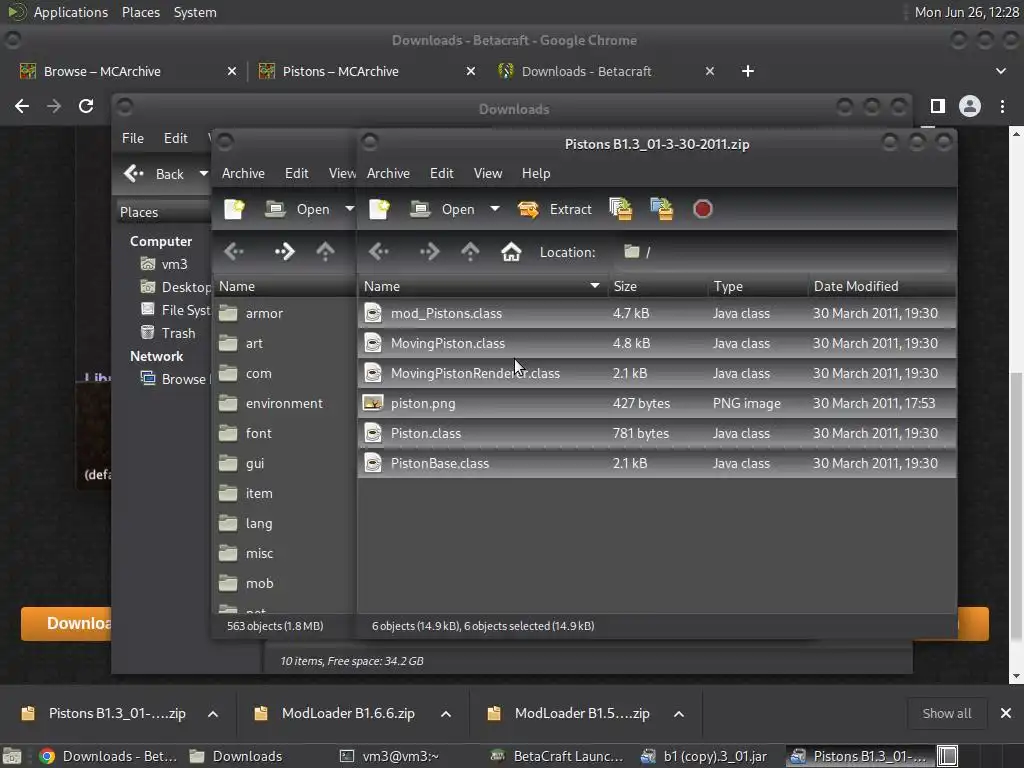Sort by Name column header in Pistons archive
1024x768 pixels.
pyautogui.click(x=483, y=286)
